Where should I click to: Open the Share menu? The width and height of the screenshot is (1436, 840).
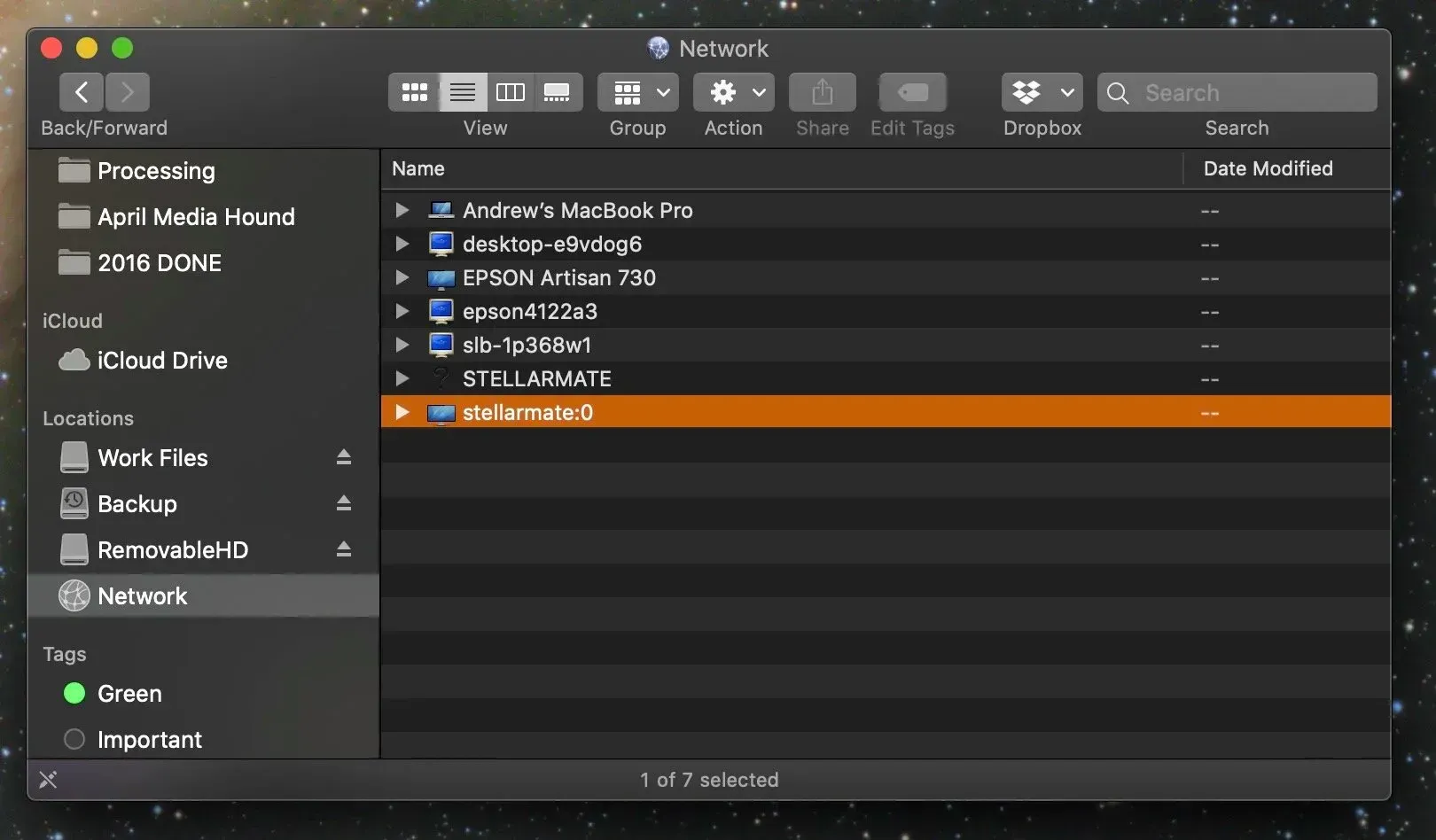pyautogui.click(x=821, y=92)
